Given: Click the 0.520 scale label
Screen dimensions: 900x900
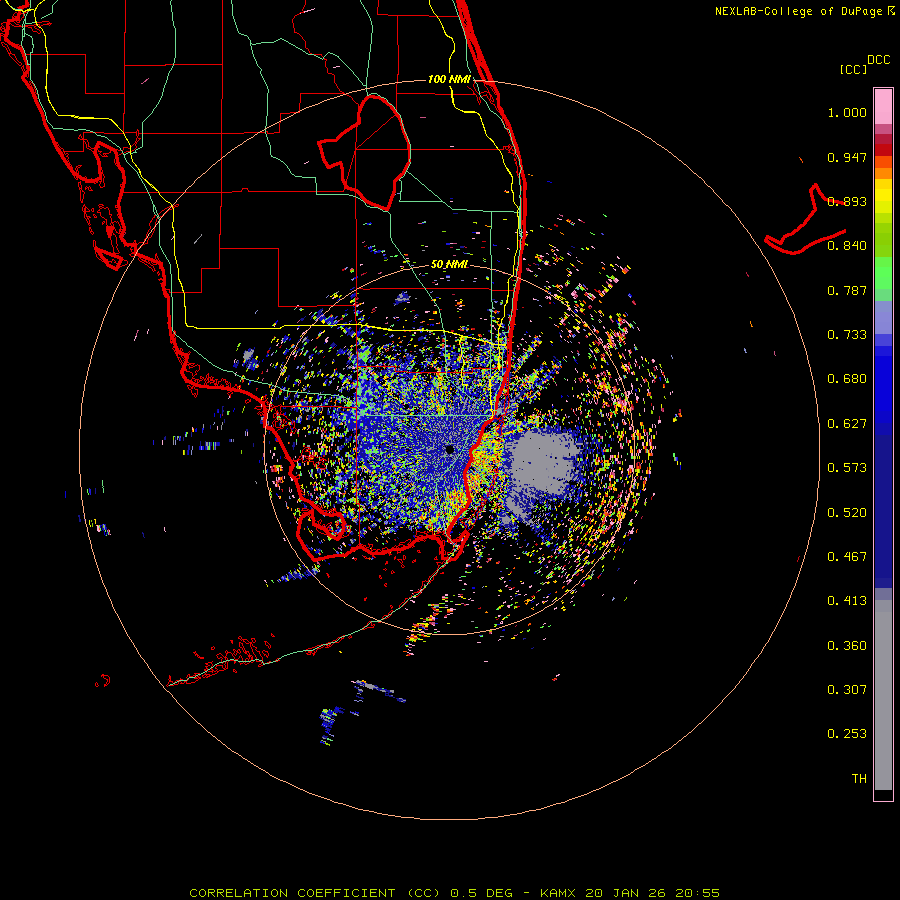Looking at the screenshot, I should (847, 513).
